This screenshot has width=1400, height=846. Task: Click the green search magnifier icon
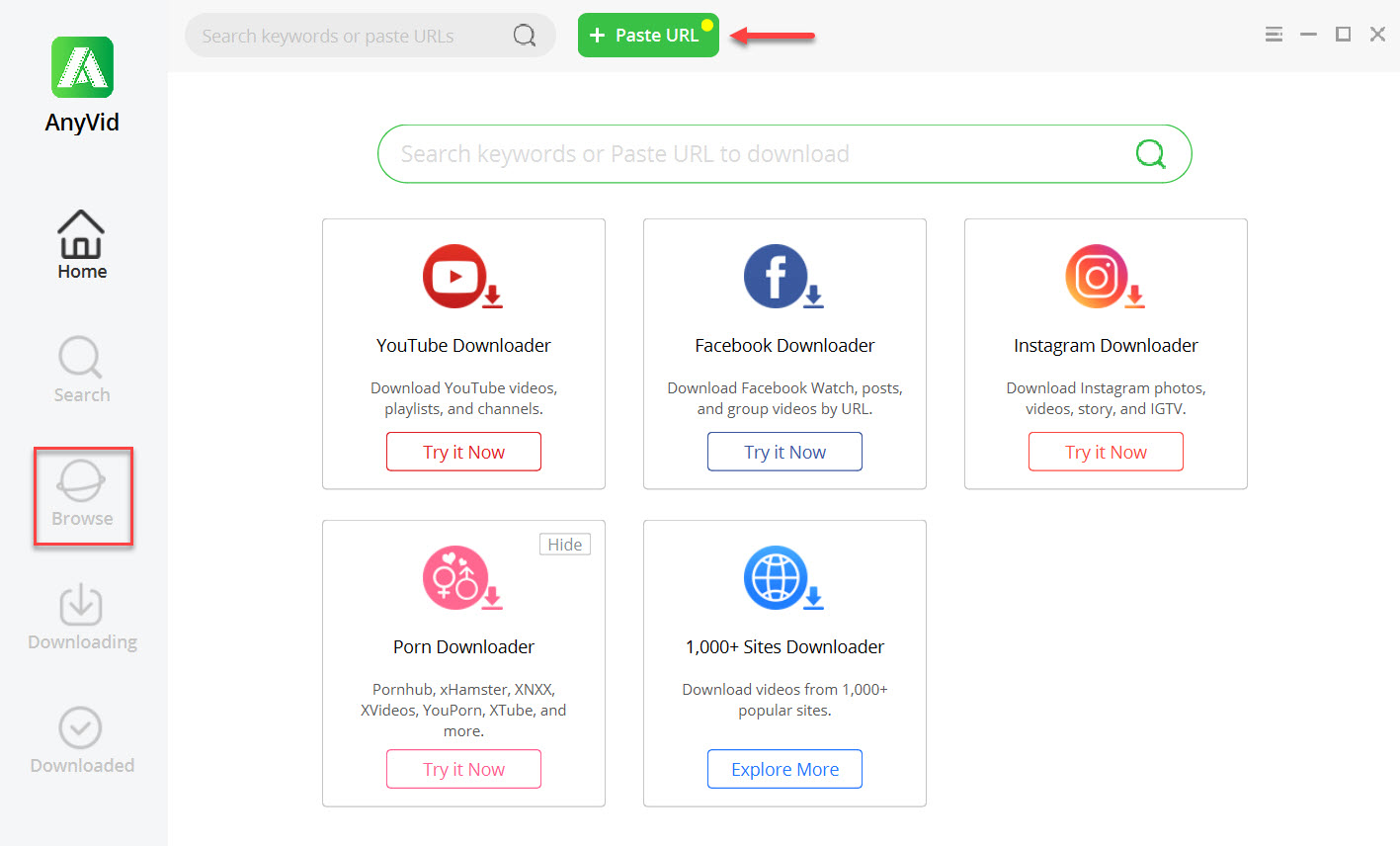click(1150, 154)
